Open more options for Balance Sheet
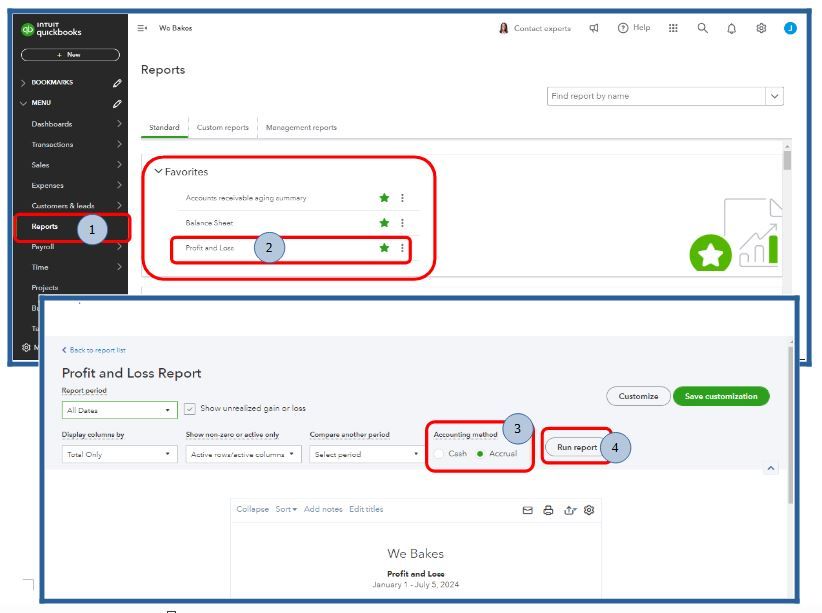The width and height of the screenshot is (822, 613). 402,223
